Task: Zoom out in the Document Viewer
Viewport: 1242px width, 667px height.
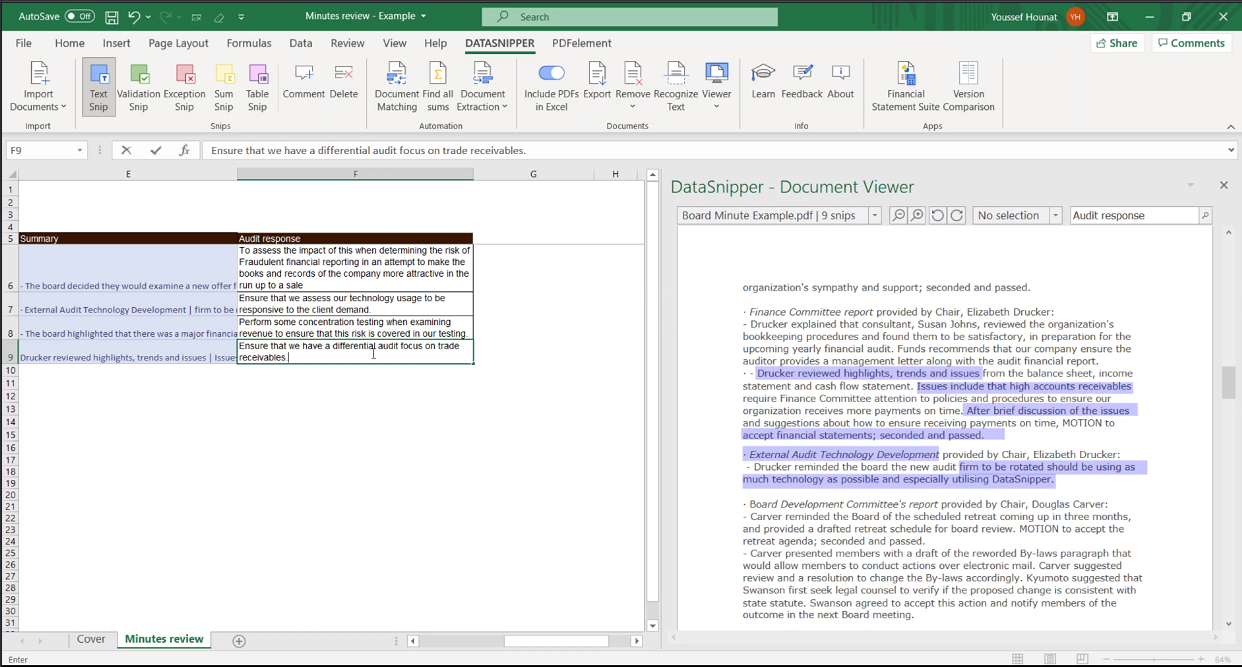Action: [x=898, y=216]
